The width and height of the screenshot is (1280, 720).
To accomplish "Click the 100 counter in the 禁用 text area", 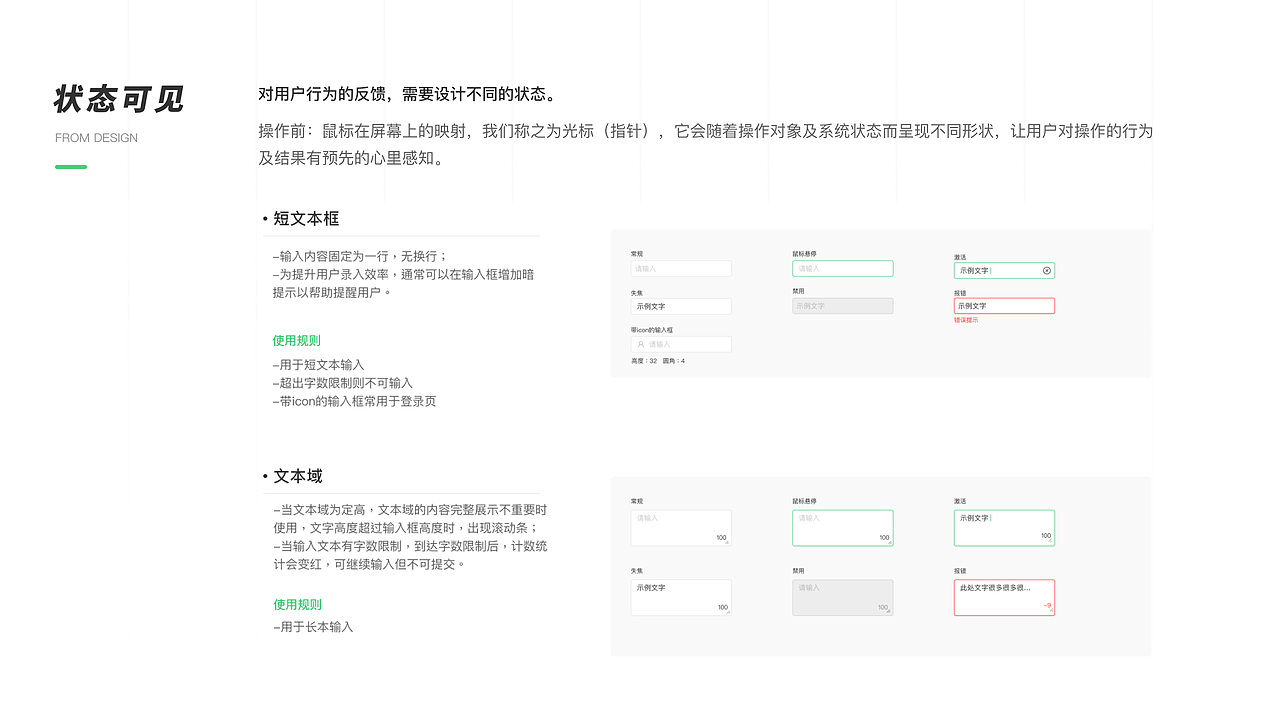I will pos(883,607).
